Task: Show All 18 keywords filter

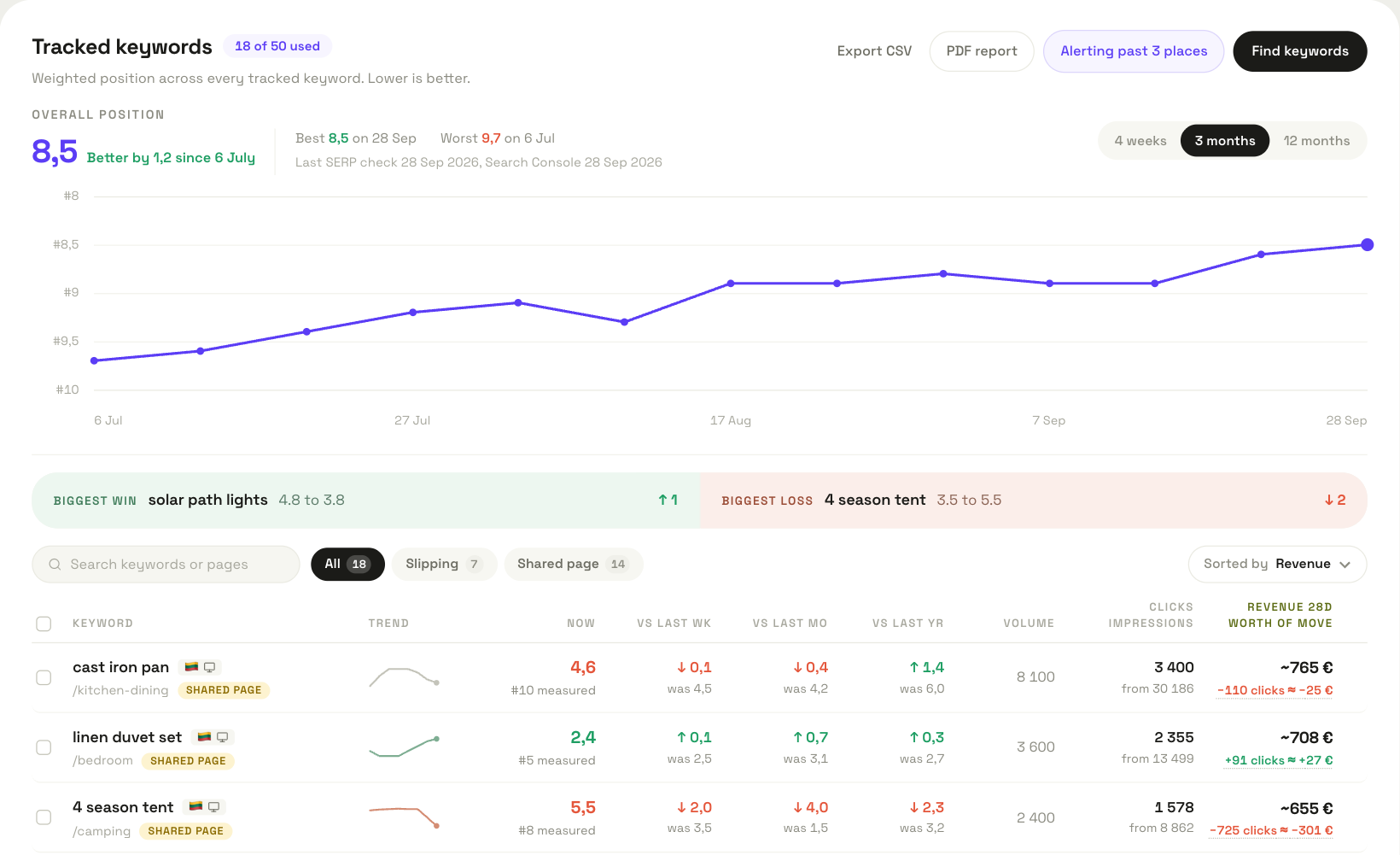Action: (347, 565)
